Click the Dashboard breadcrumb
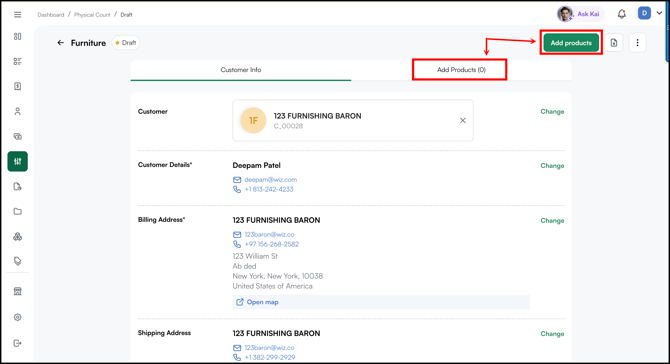 [51, 15]
